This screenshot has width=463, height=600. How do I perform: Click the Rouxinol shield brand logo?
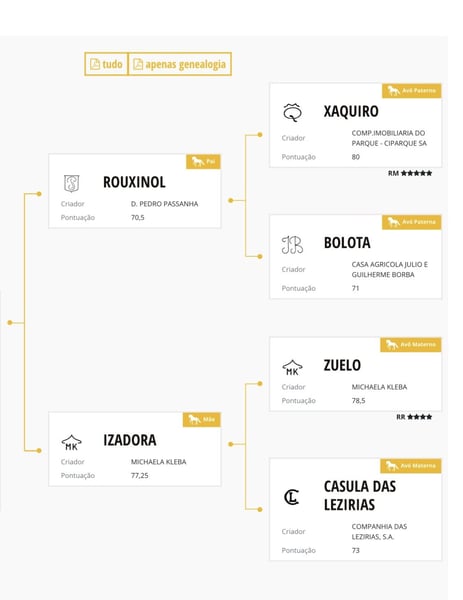(x=72, y=183)
